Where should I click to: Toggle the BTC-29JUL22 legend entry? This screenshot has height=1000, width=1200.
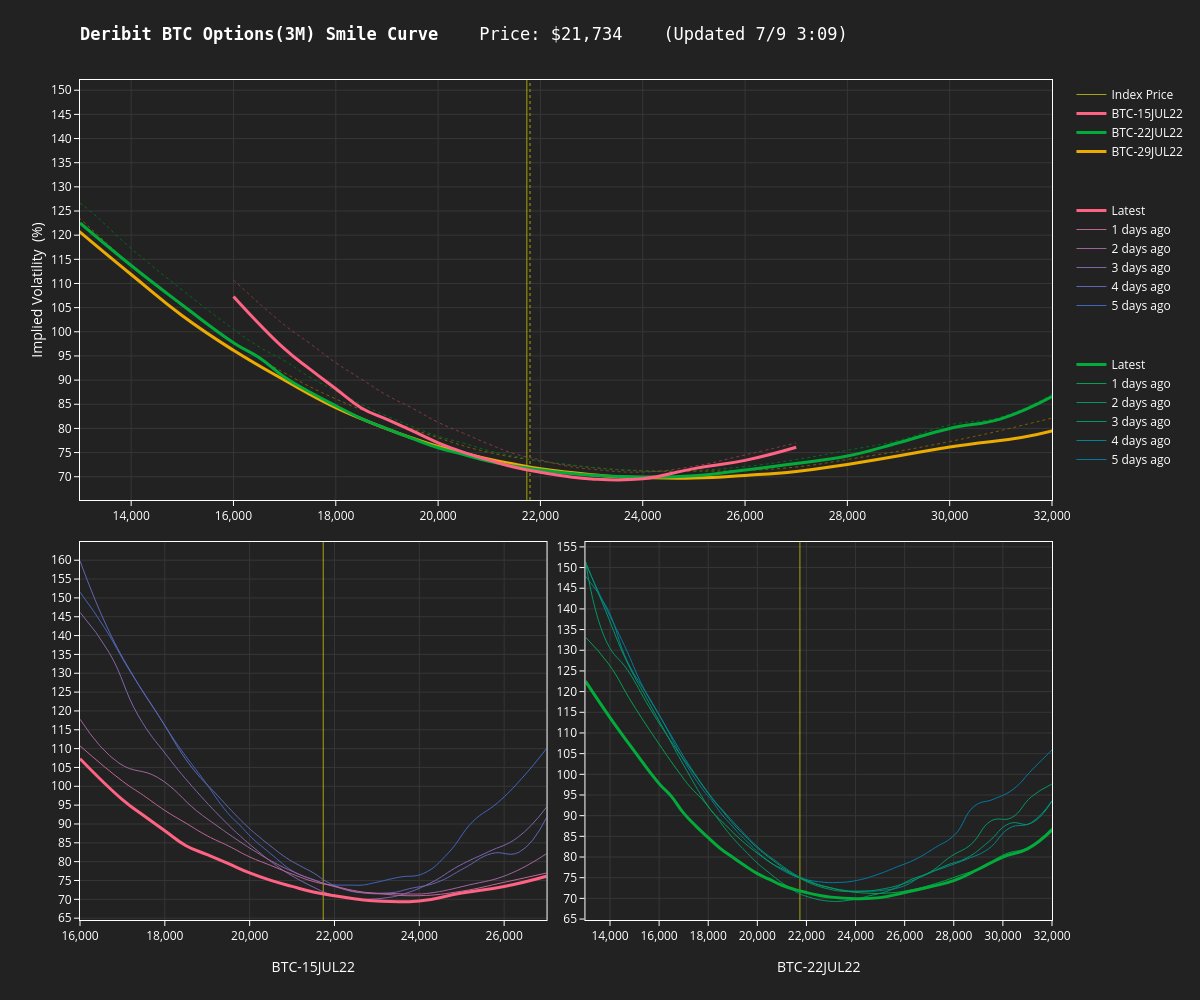pos(1130,152)
